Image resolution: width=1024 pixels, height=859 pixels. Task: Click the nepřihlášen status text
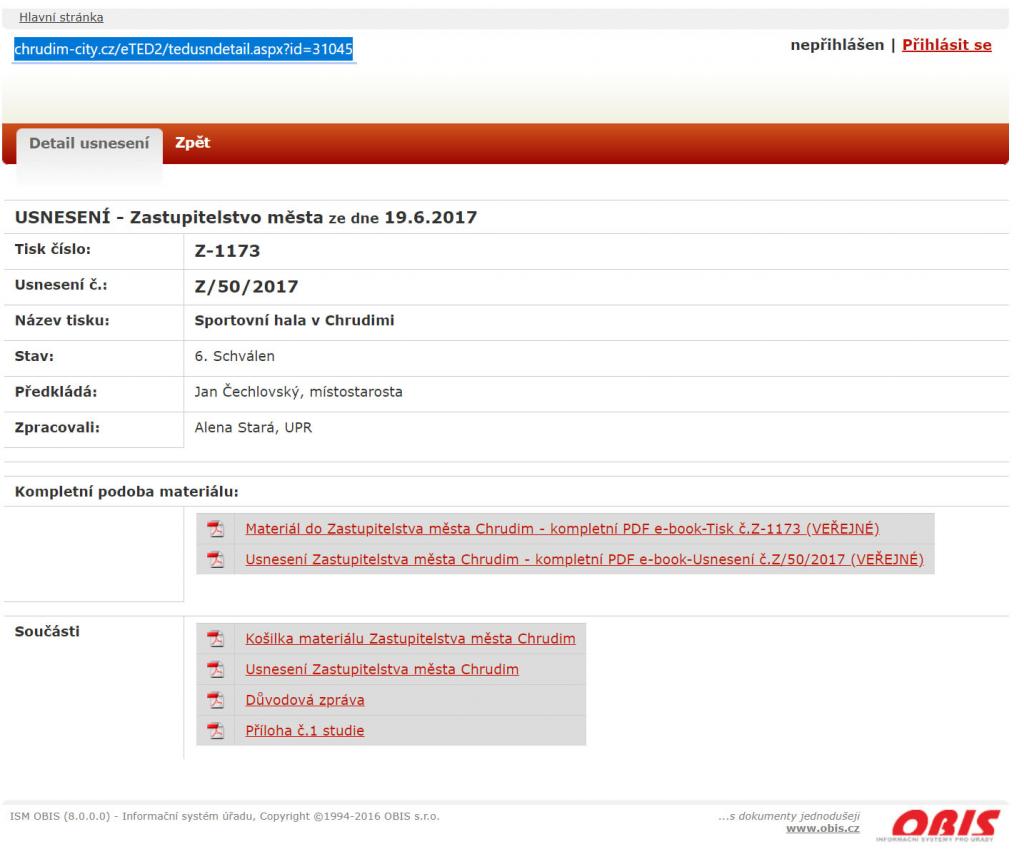pos(837,45)
